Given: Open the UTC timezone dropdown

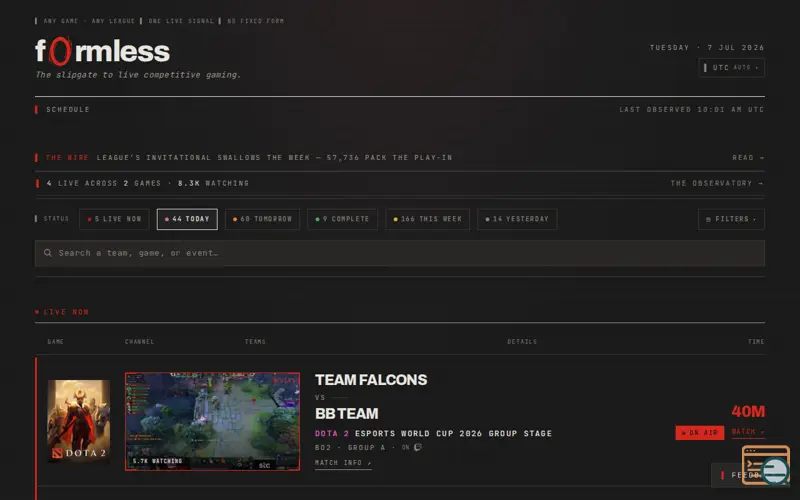Looking at the screenshot, I should click(x=731, y=67).
